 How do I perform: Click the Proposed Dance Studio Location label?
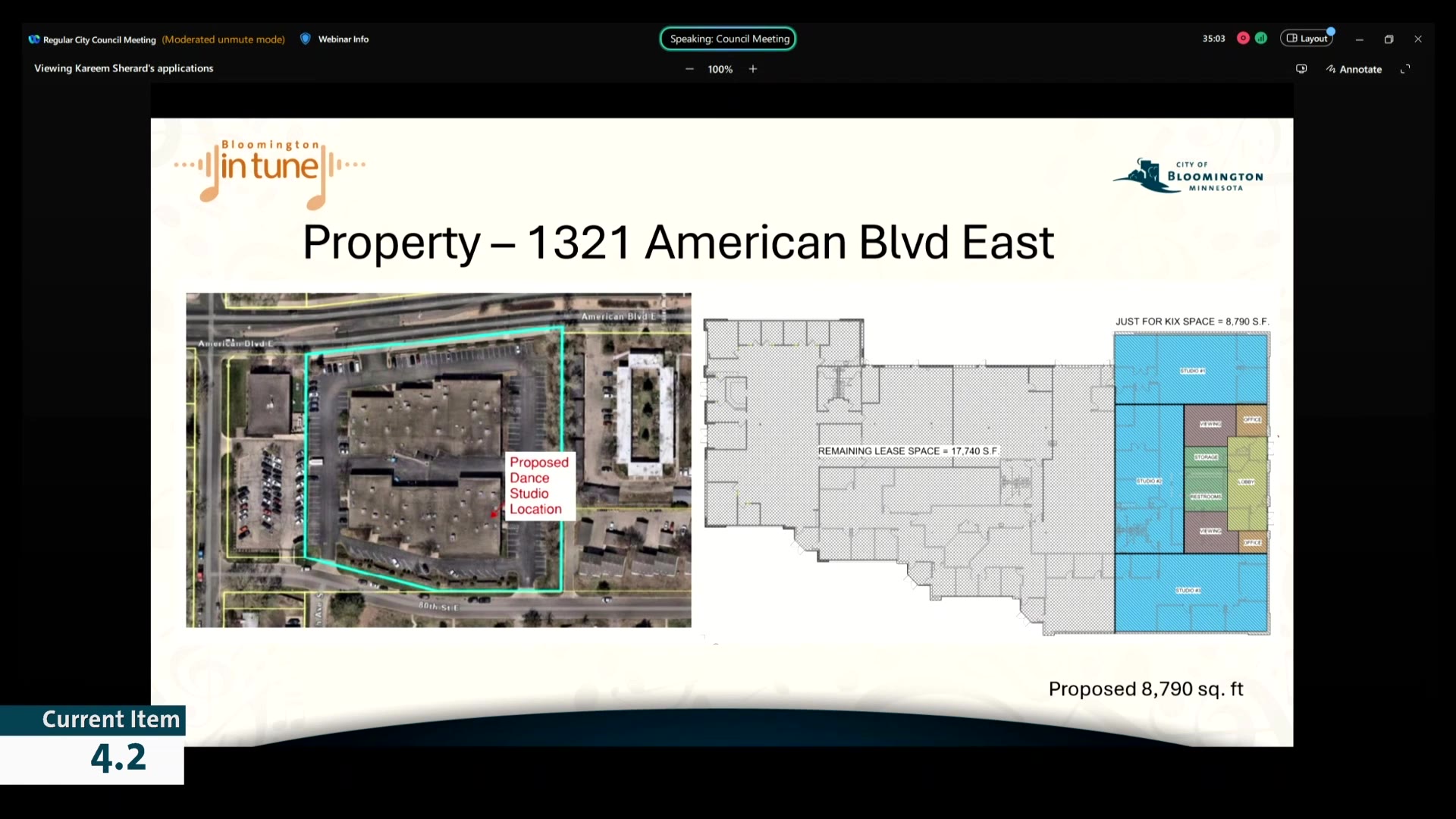pos(539,485)
